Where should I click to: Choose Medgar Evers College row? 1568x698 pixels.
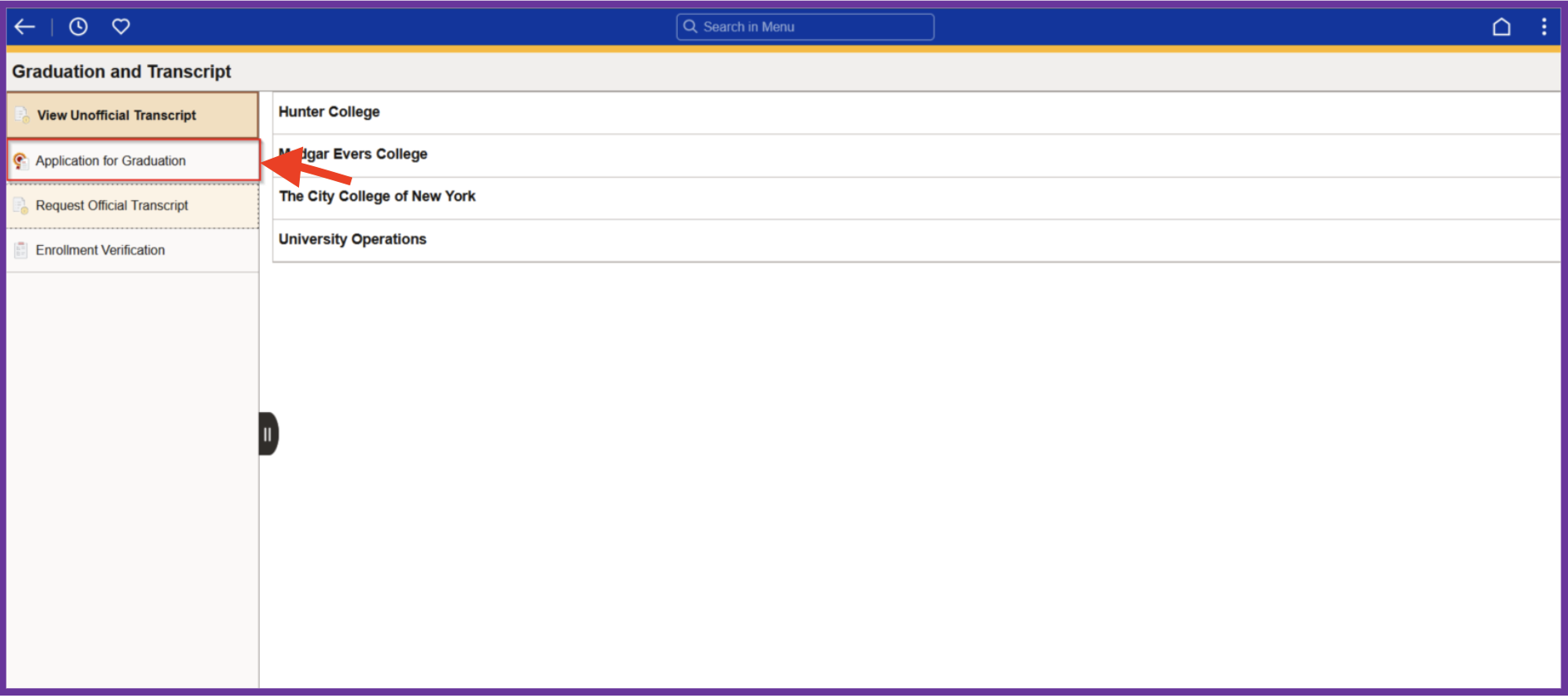coord(390,155)
